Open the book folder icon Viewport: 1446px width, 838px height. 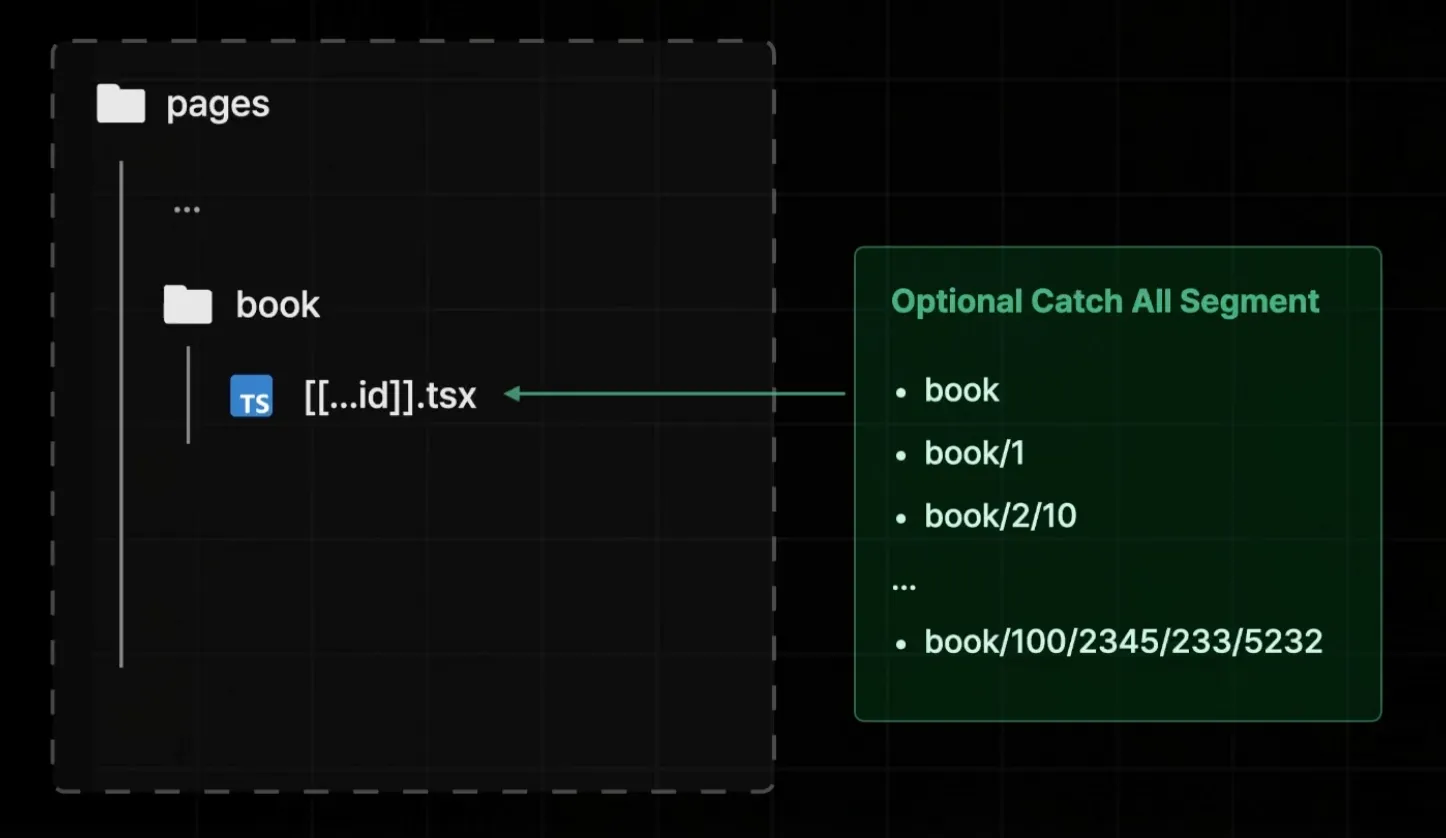pyautogui.click(x=188, y=305)
